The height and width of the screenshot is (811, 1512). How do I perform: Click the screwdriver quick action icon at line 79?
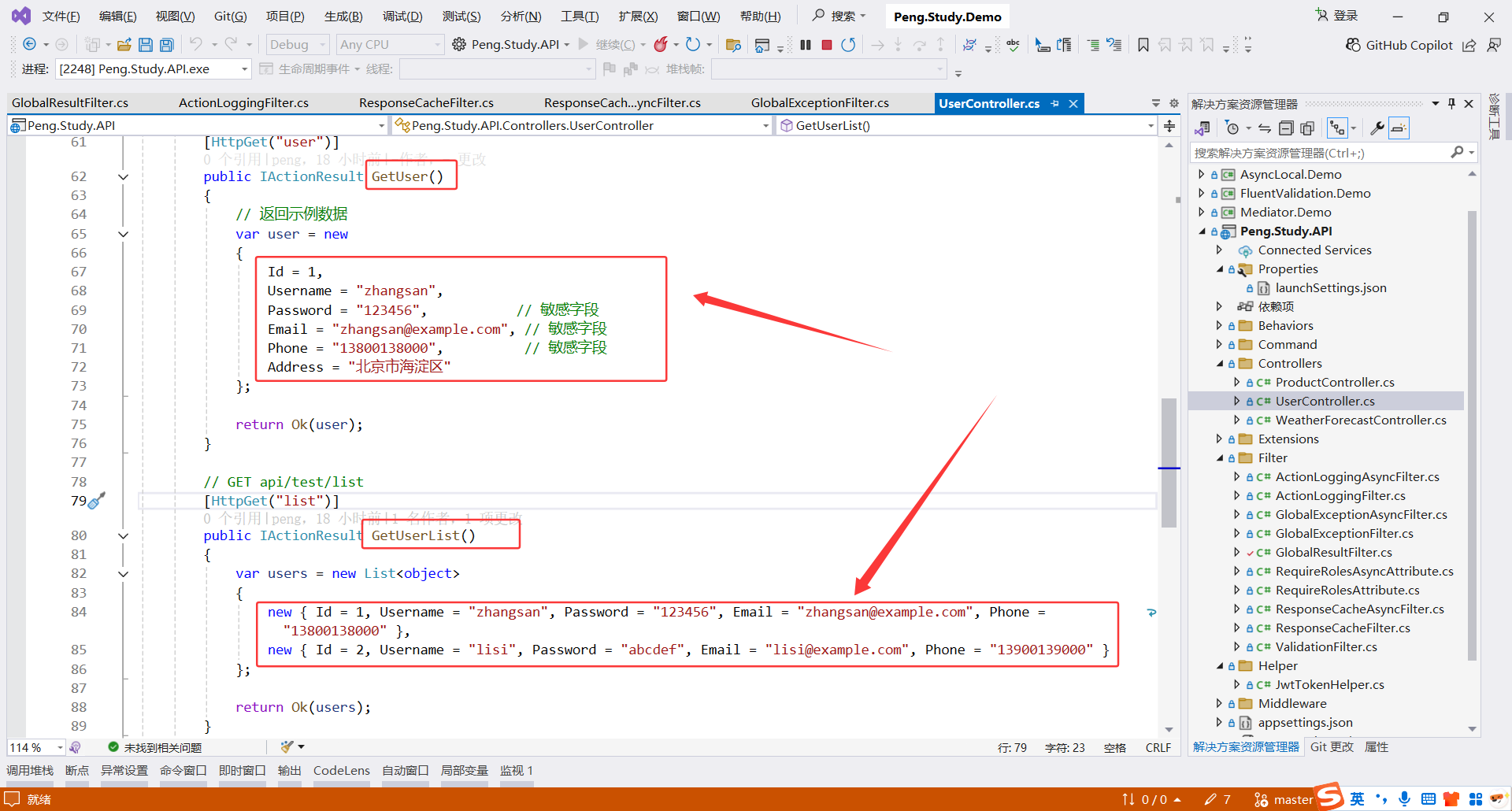coord(96,501)
